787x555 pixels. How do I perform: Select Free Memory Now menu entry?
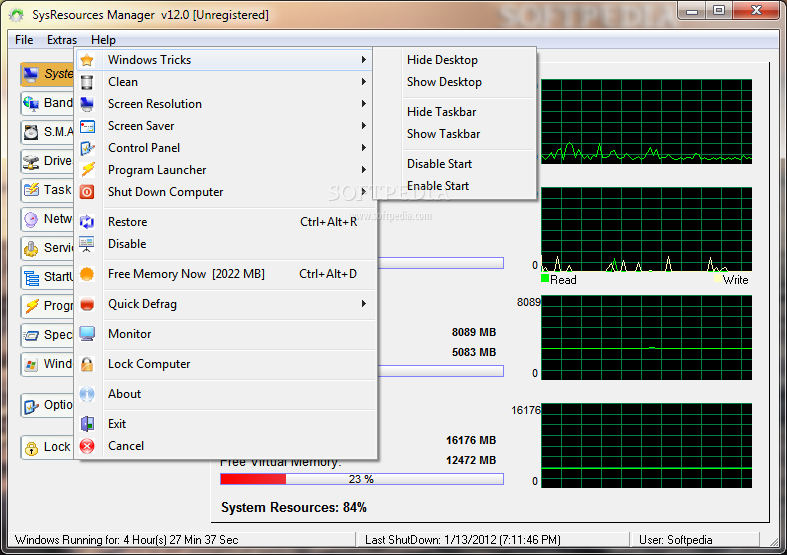(x=225, y=274)
